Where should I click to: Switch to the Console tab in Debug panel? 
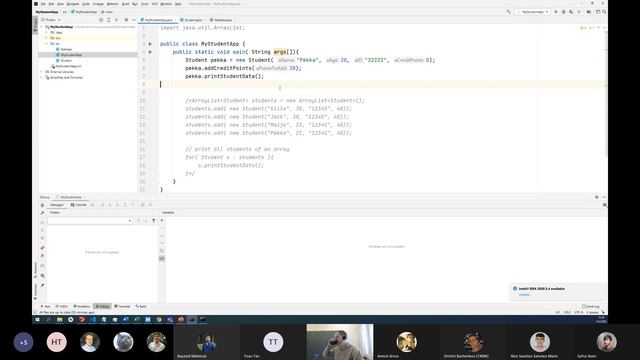pos(78,205)
